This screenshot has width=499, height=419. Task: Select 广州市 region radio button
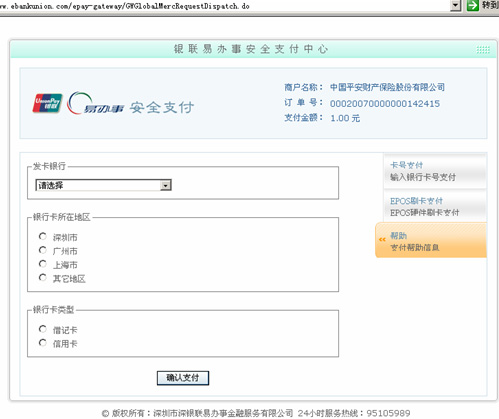[x=42, y=250]
